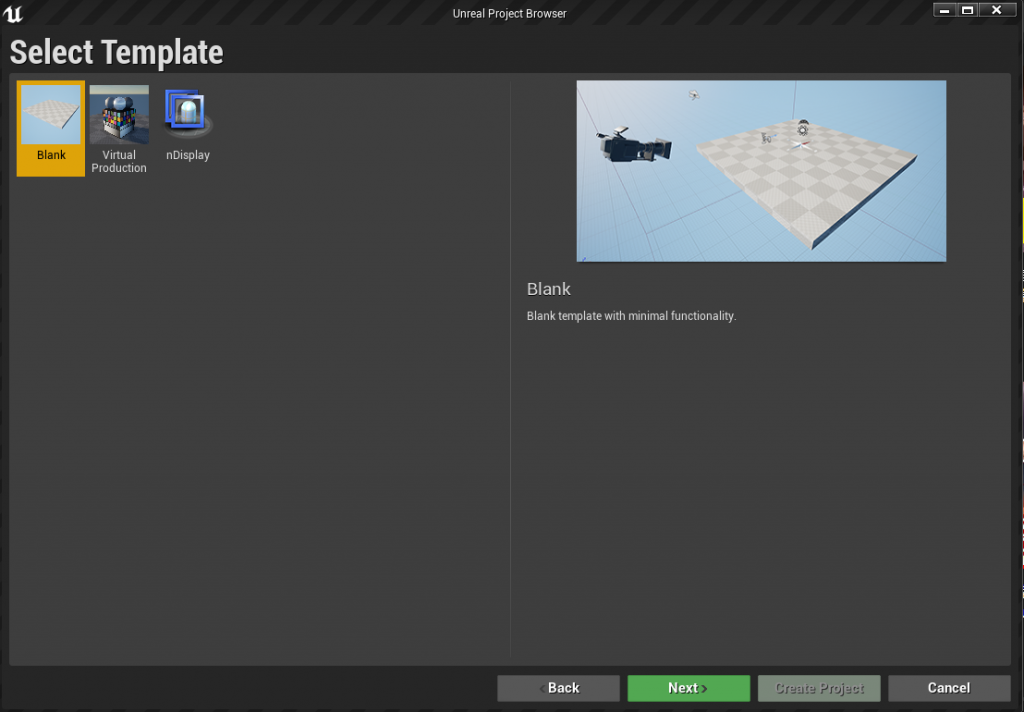
Task: Proceed with the green Next button
Action: 688,688
